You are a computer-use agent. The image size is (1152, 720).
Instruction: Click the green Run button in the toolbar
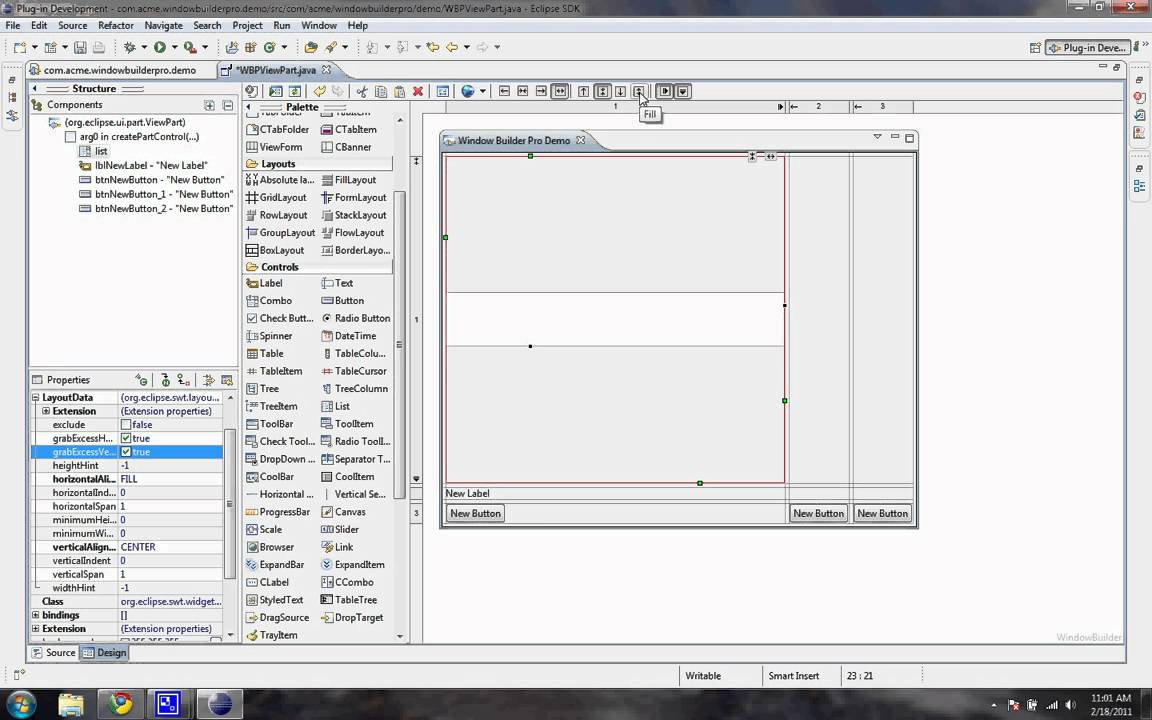click(x=159, y=47)
